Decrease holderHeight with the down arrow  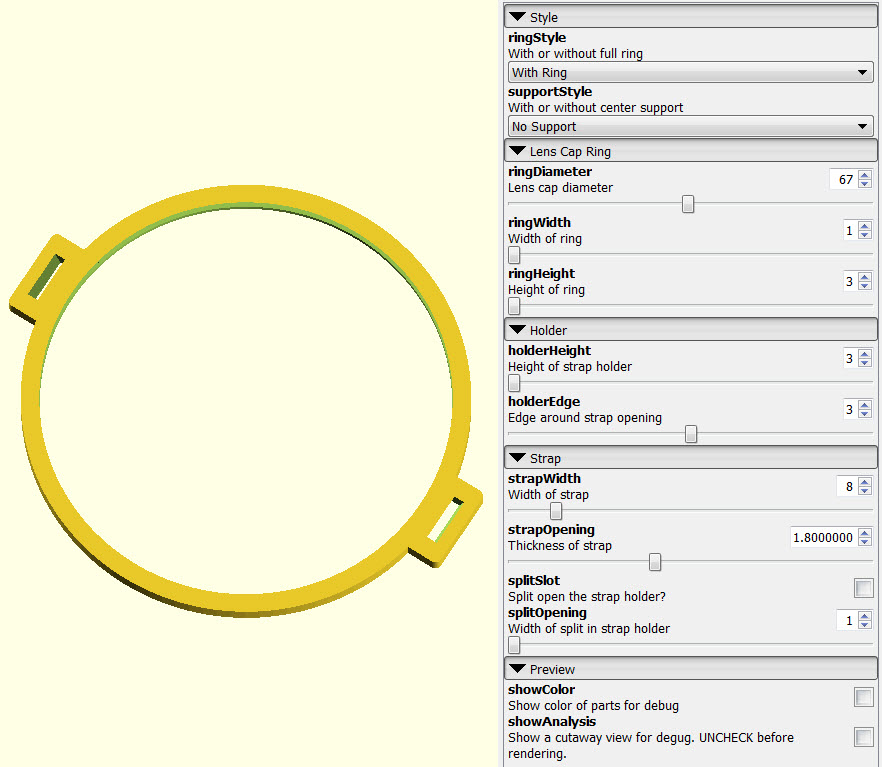coord(865,363)
